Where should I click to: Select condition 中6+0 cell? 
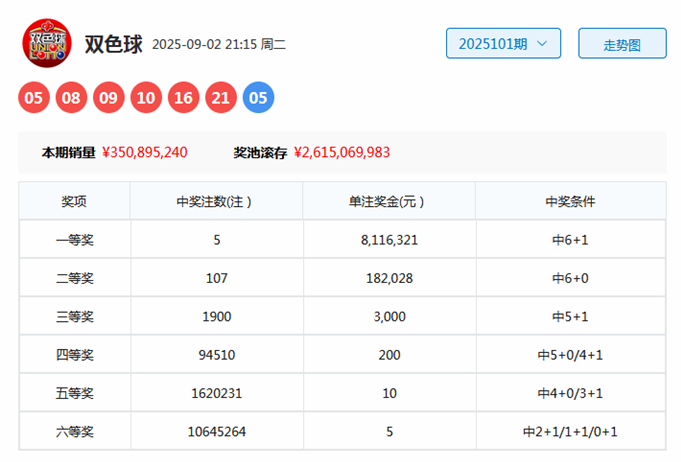(x=570, y=278)
